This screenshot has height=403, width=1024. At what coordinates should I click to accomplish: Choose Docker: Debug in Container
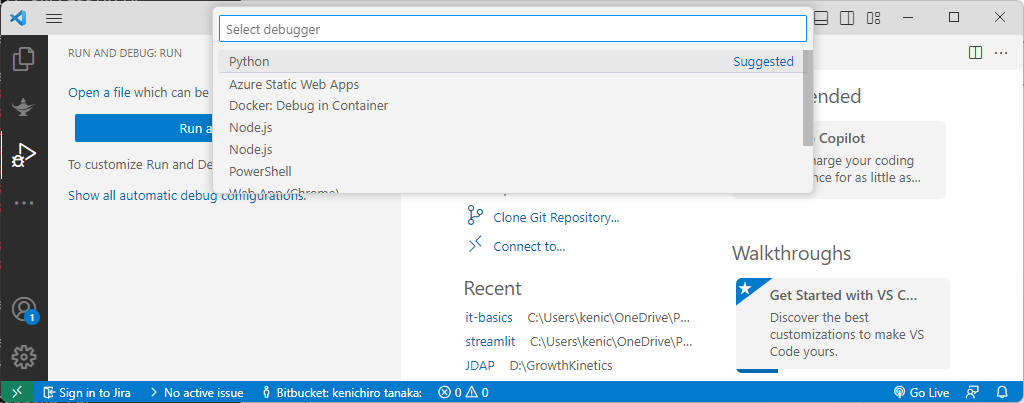[511, 105]
